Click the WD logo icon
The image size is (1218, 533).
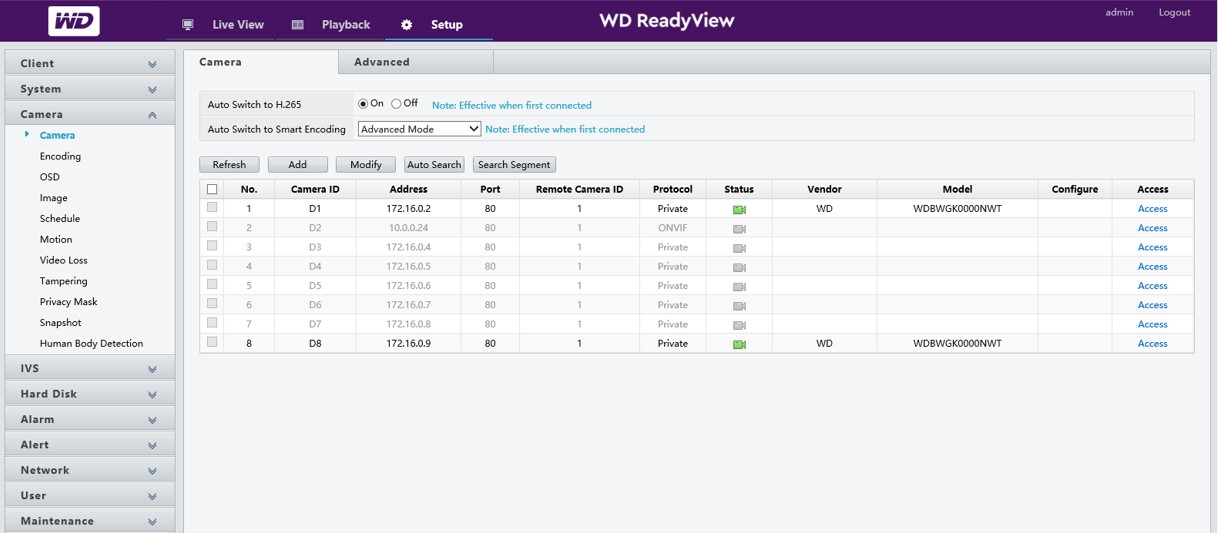tap(74, 21)
